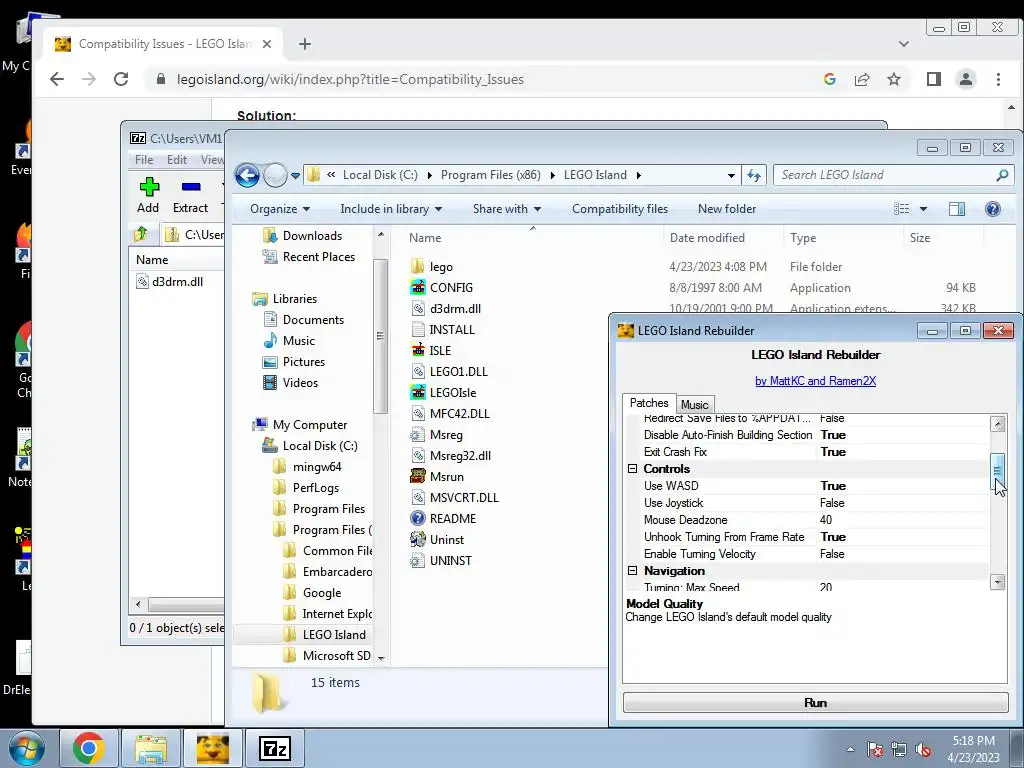Select the Patches tab in Rebuilder
This screenshot has width=1024, height=768.
pyautogui.click(x=648, y=403)
